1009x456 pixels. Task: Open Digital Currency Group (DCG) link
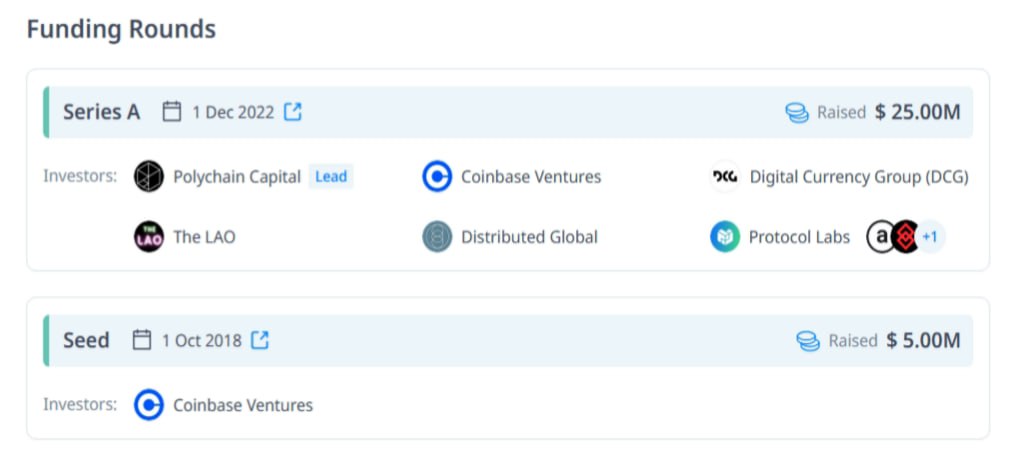859,177
